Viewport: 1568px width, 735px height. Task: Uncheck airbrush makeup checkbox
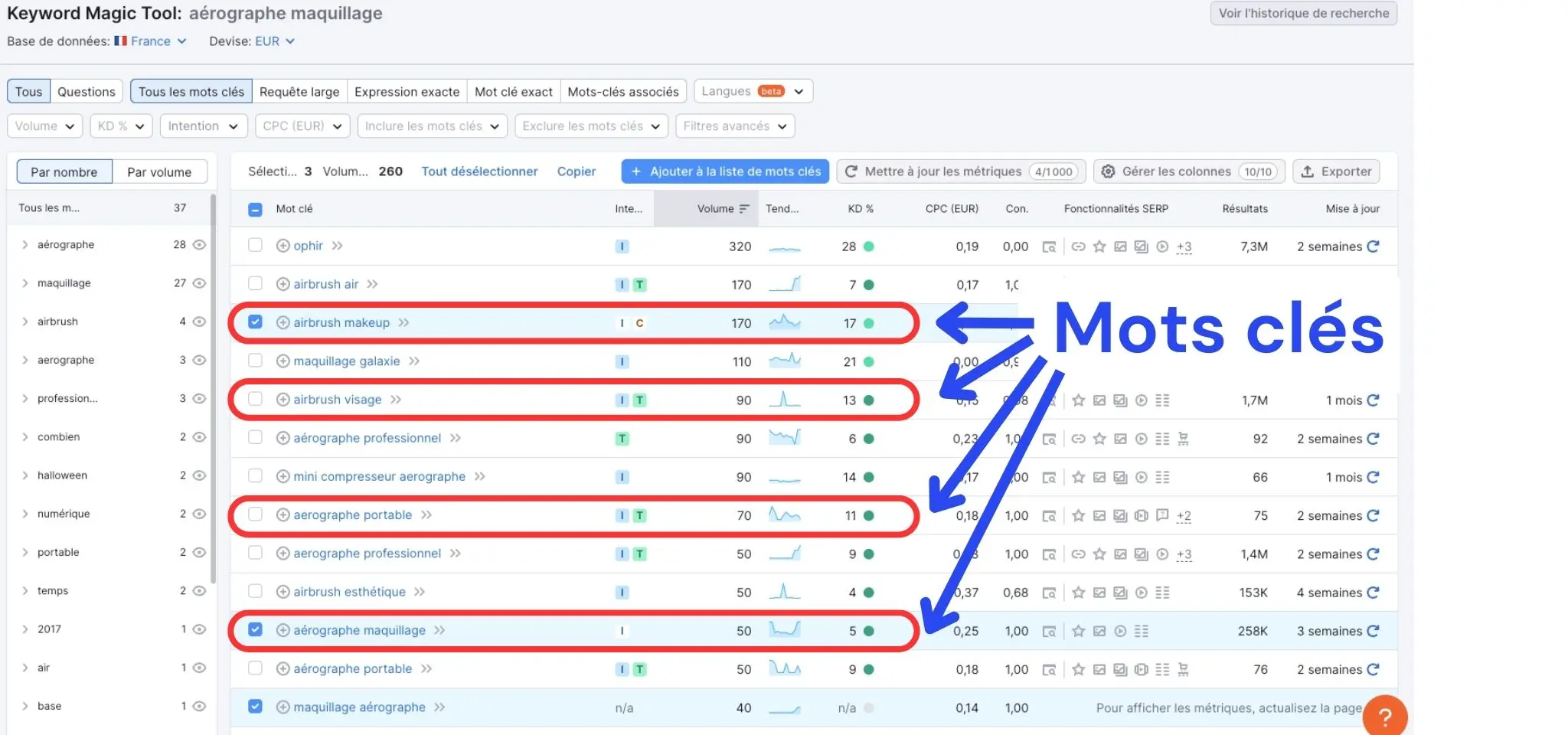point(255,322)
